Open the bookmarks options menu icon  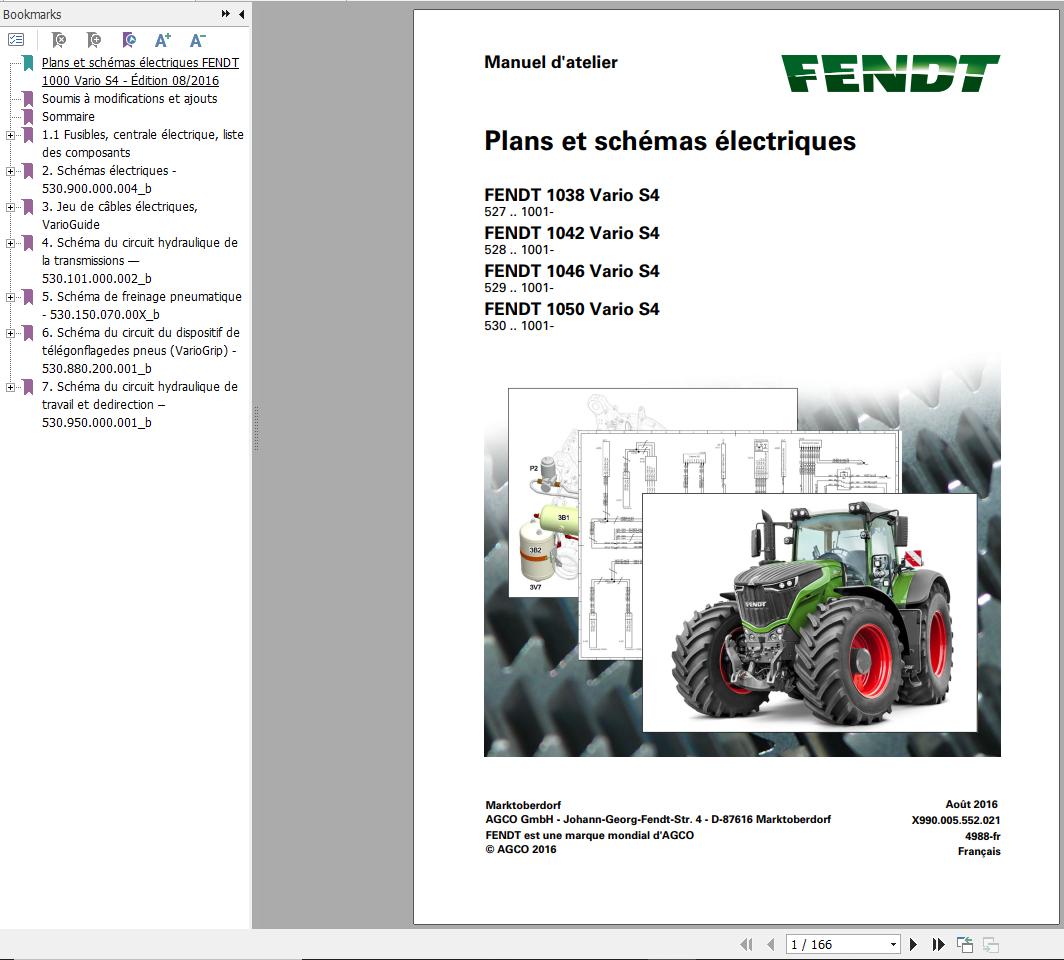click(16, 40)
